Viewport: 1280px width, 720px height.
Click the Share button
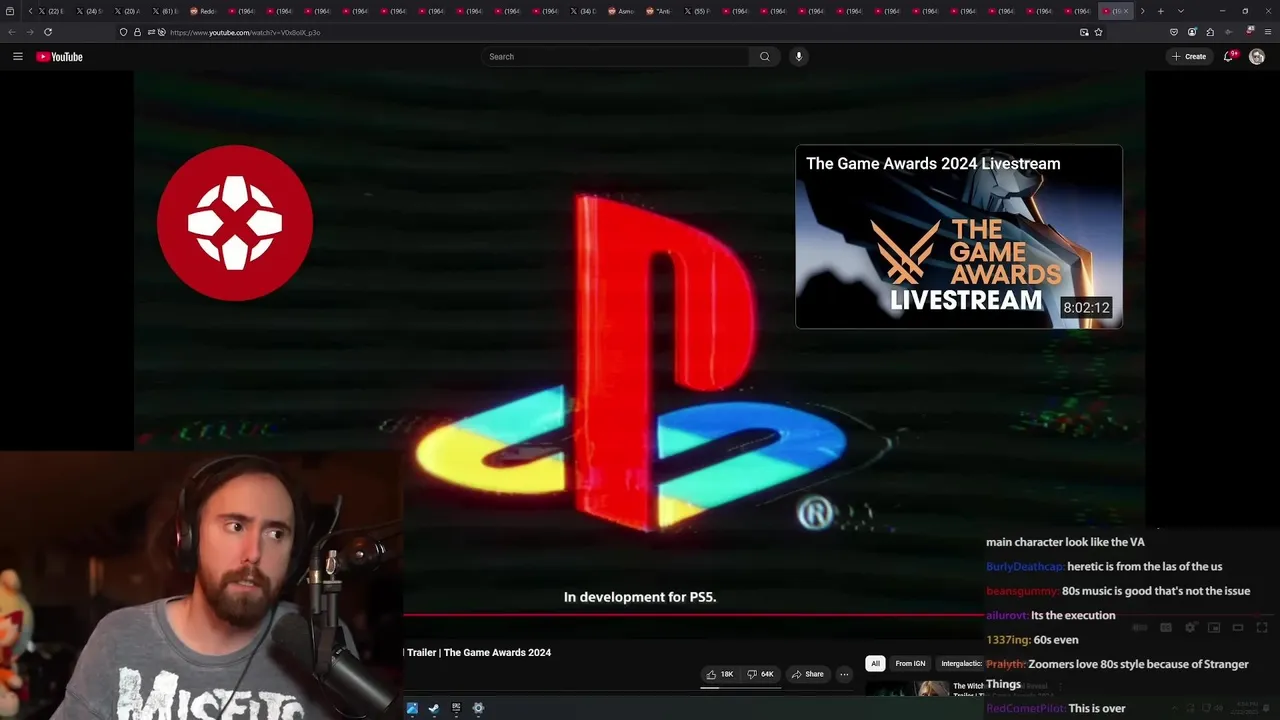coord(807,674)
